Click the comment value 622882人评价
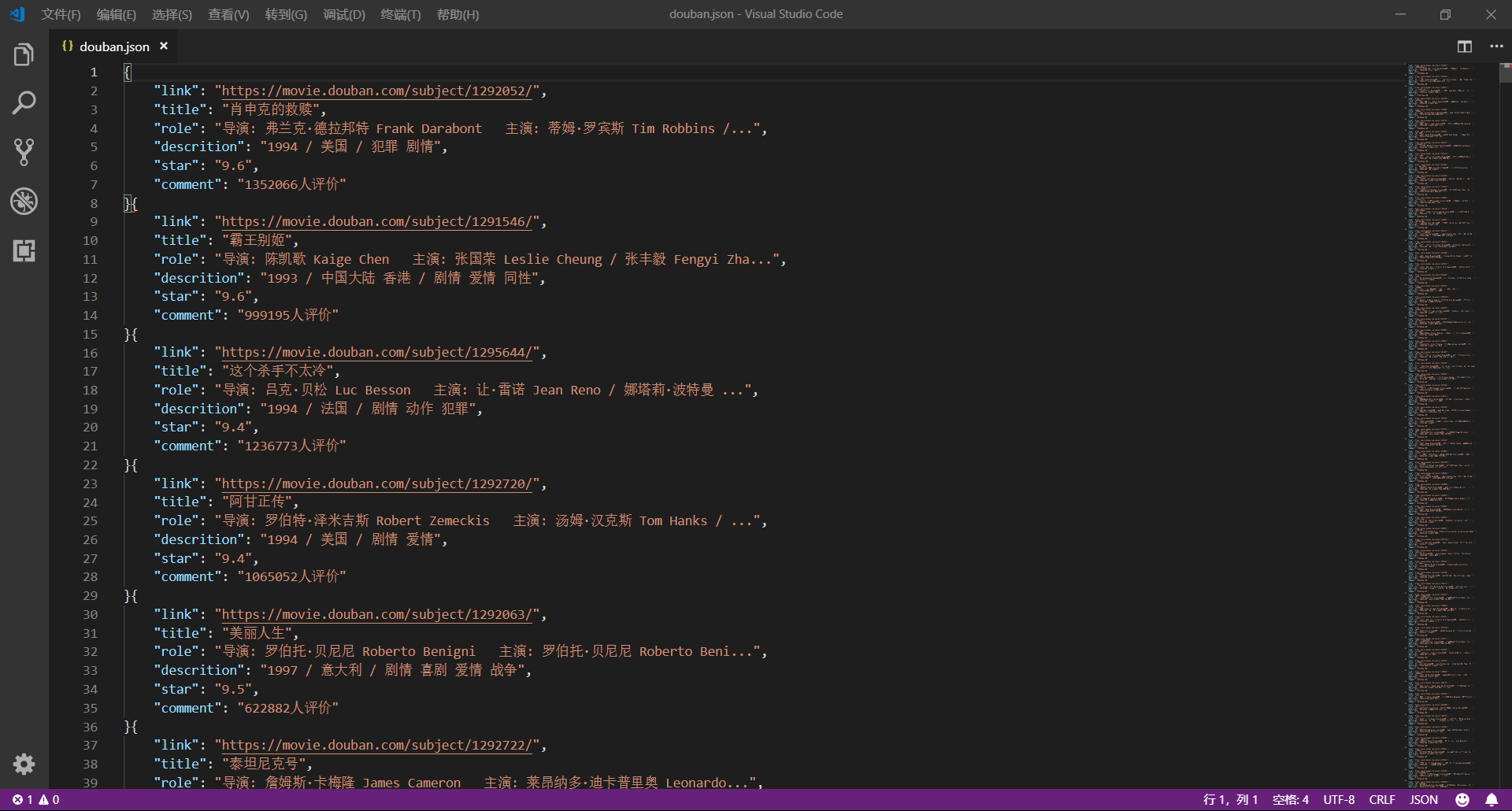 tap(287, 708)
